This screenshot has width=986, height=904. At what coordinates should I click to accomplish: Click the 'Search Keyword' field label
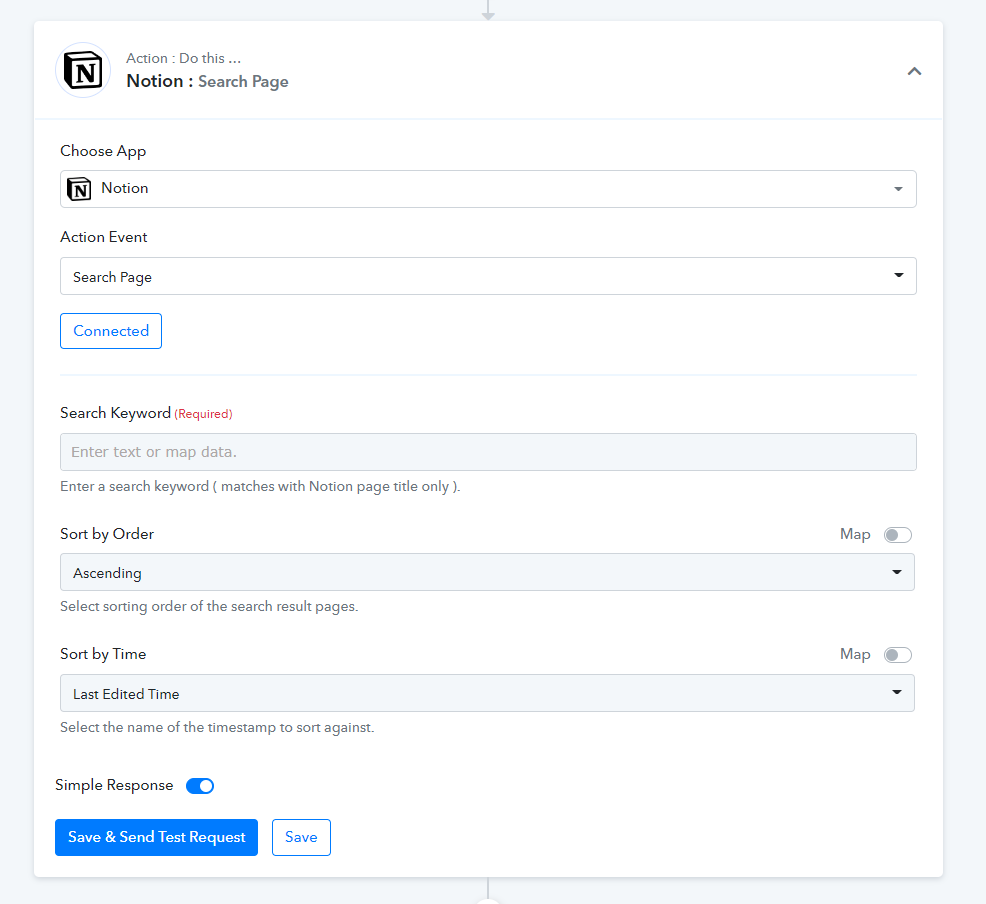coord(116,413)
